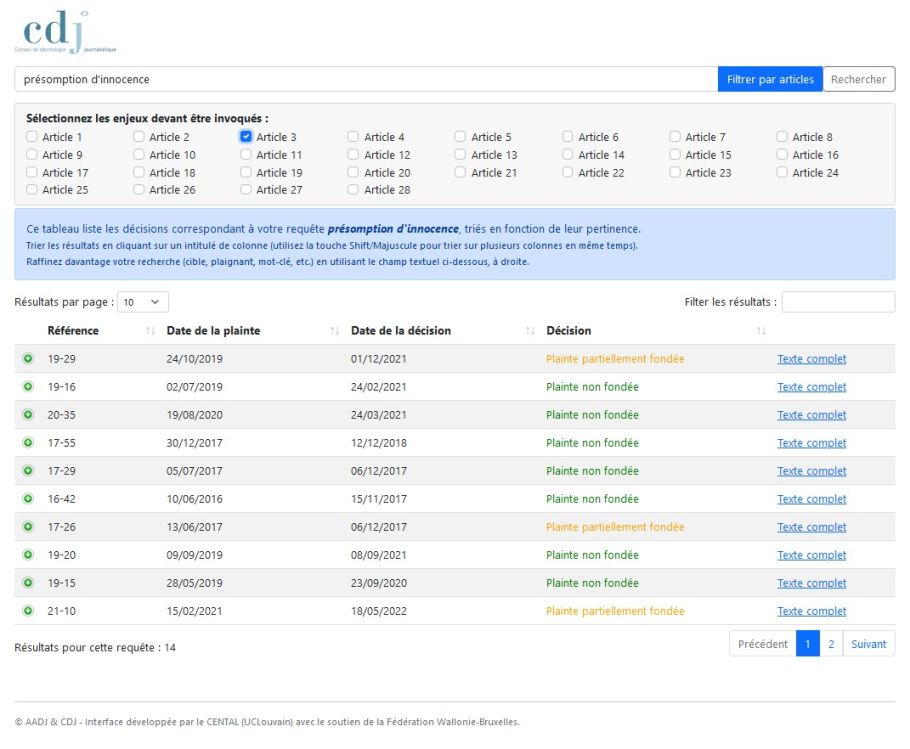Focus the Filter les résultats field
The image size is (910, 749).
(x=838, y=302)
